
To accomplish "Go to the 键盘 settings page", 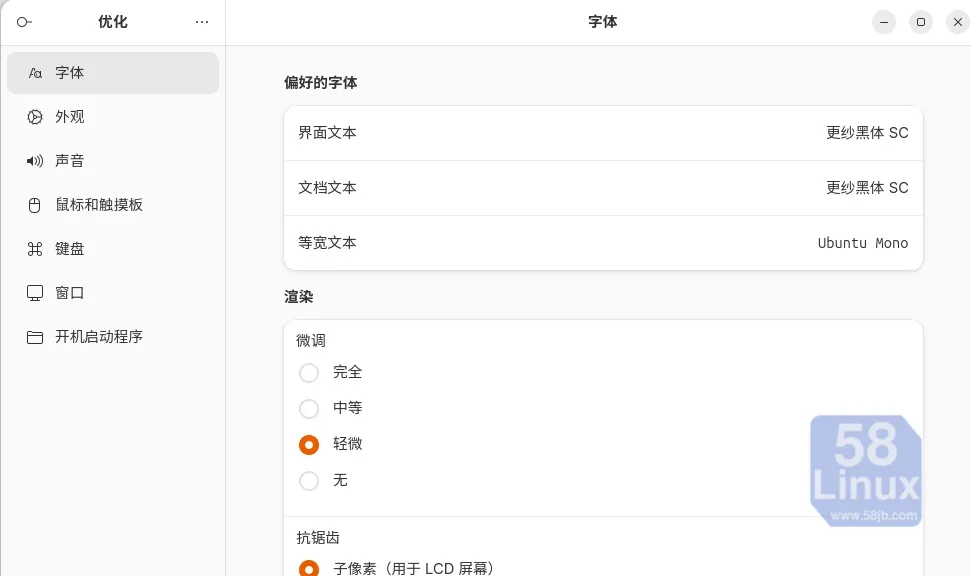I will [113, 249].
